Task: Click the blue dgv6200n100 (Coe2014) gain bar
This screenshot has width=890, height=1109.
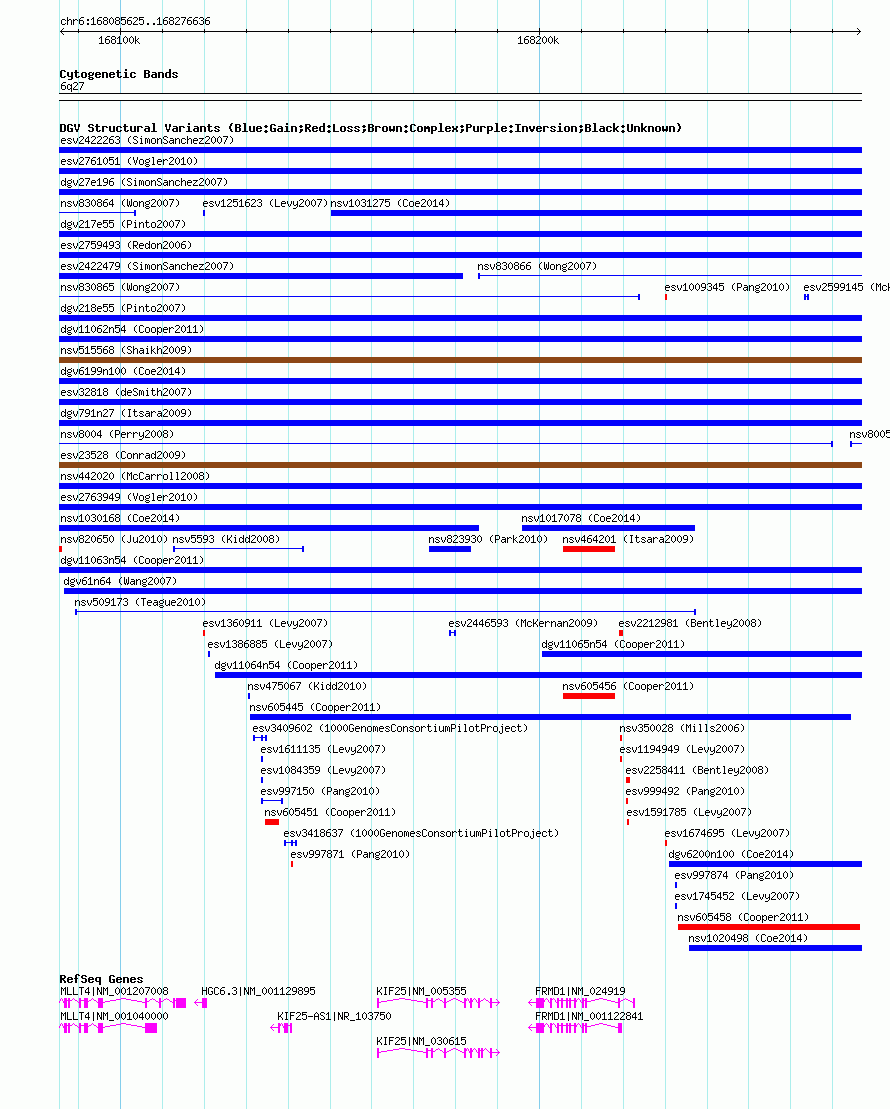Action: [765, 864]
